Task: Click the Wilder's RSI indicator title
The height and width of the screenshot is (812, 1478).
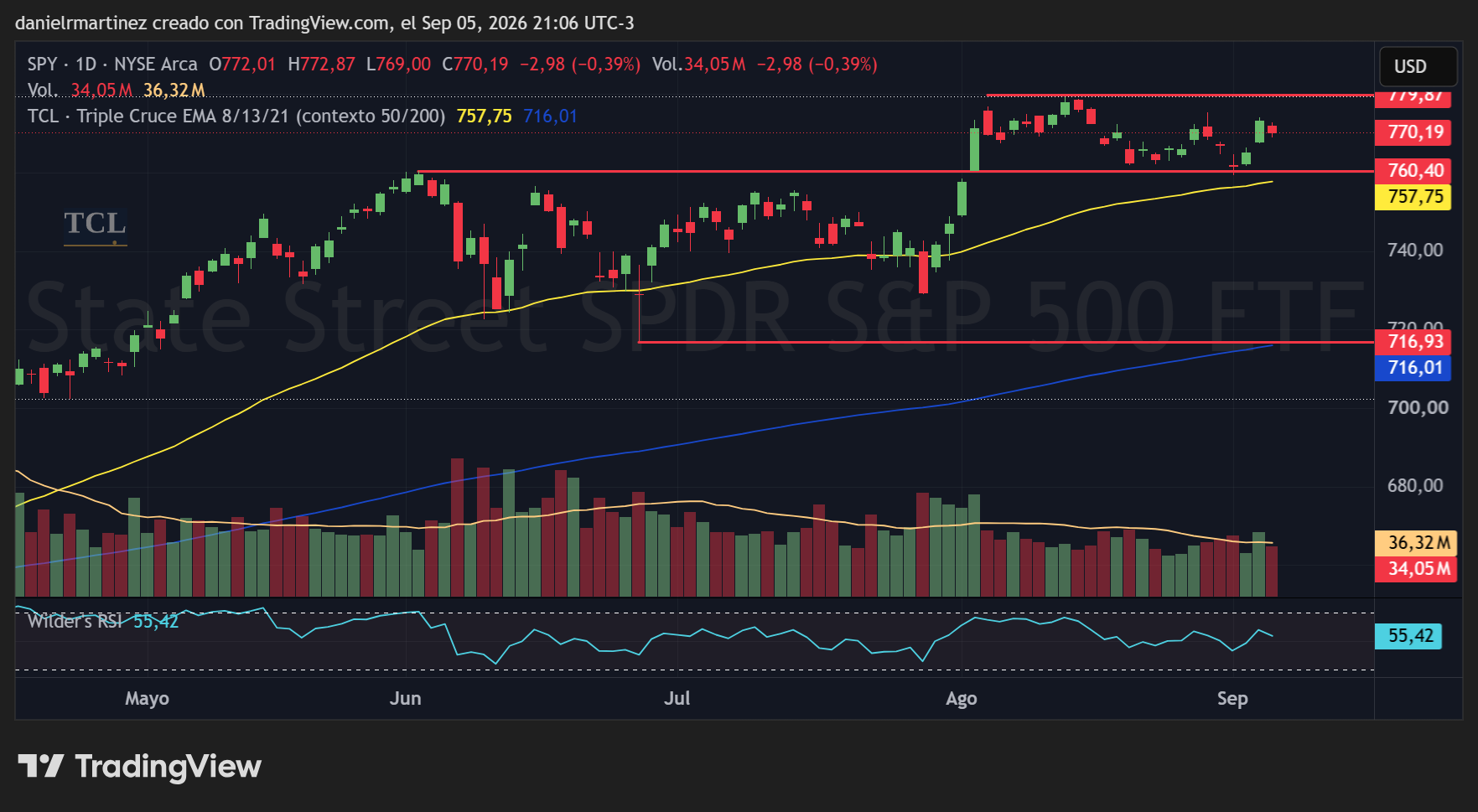Action: coord(75,621)
